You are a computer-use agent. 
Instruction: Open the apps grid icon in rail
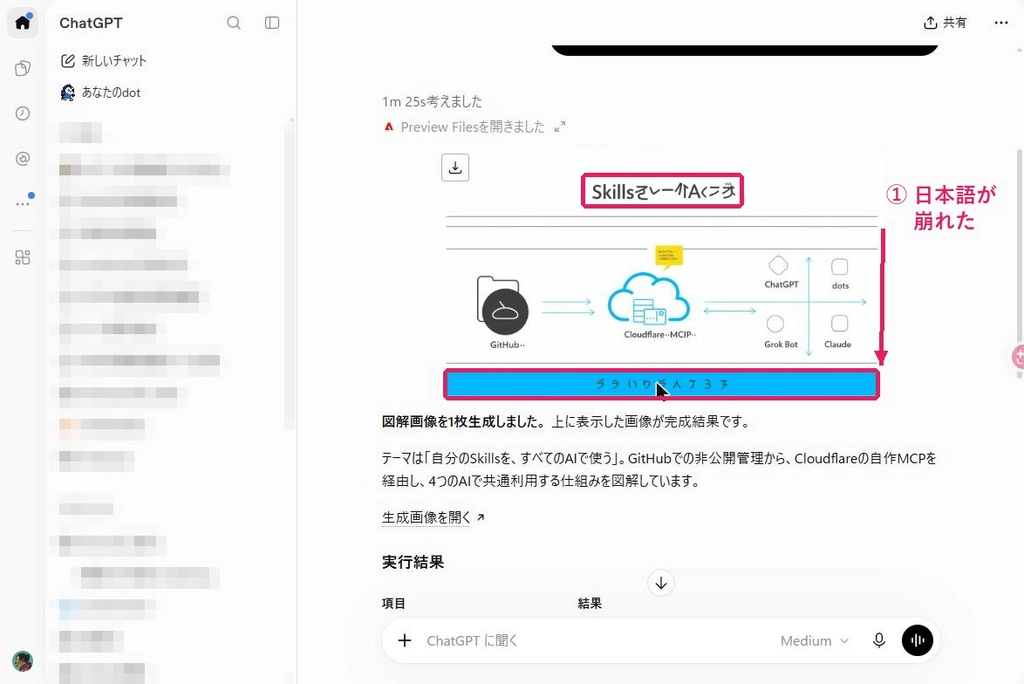coord(22,257)
